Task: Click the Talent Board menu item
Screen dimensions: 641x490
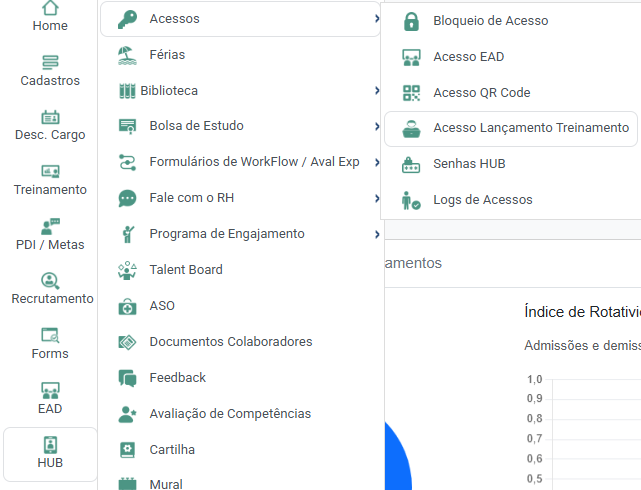Action: (x=185, y=270)
